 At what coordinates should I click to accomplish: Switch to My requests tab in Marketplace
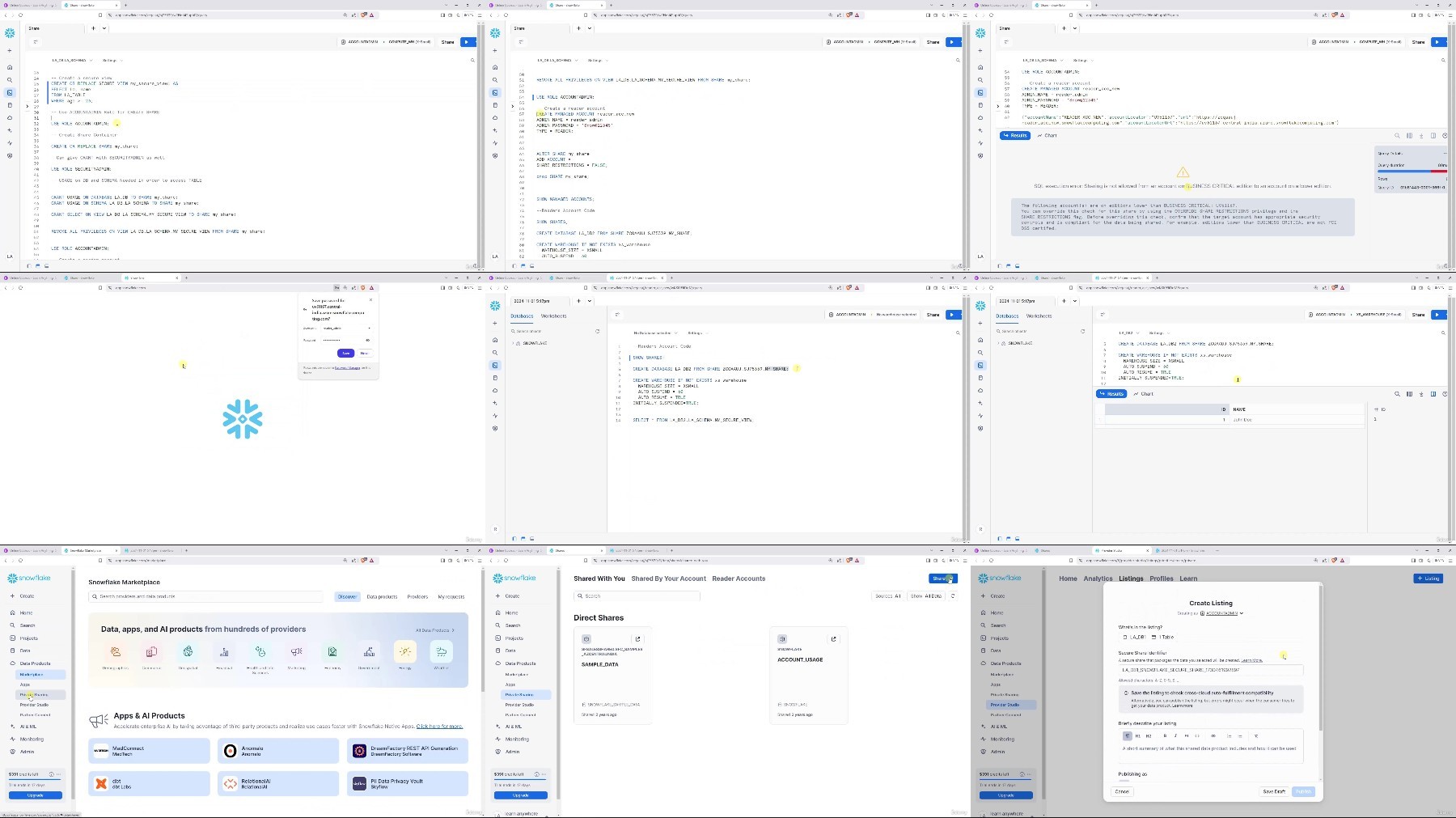pyautogui.click(x=451, y=596)
